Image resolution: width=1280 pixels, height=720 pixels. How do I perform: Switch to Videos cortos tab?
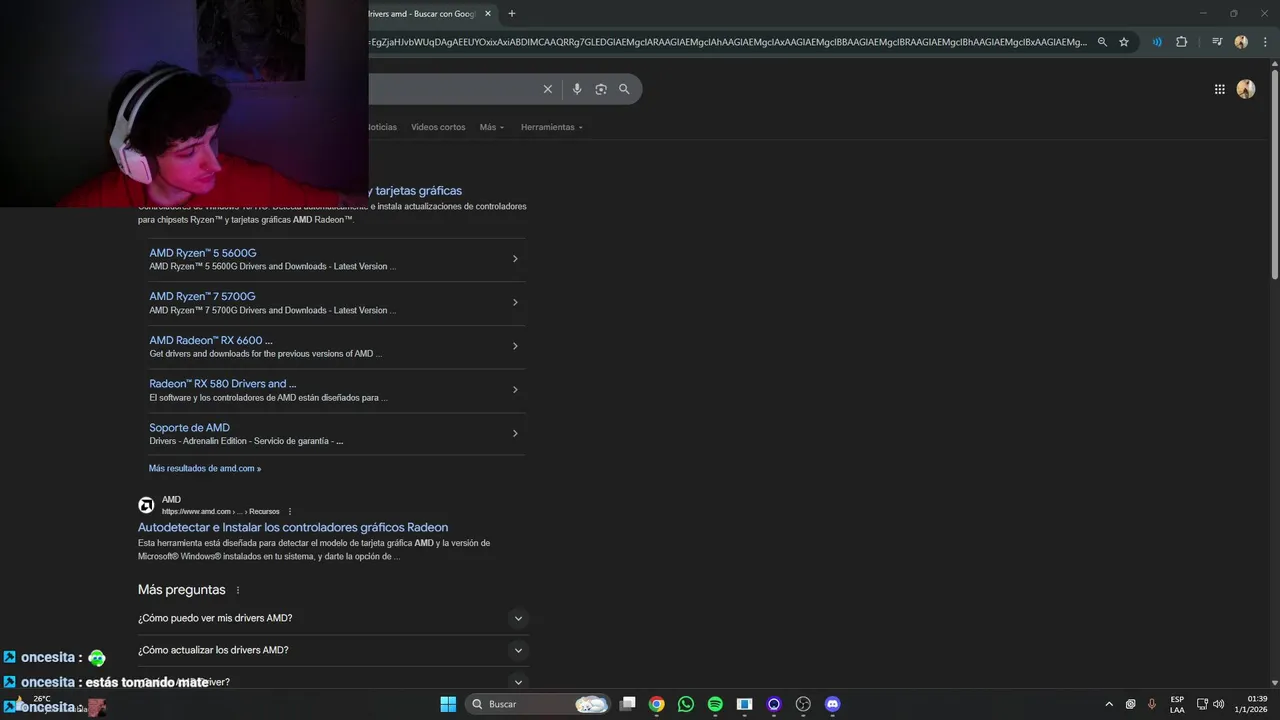(438, 127)
